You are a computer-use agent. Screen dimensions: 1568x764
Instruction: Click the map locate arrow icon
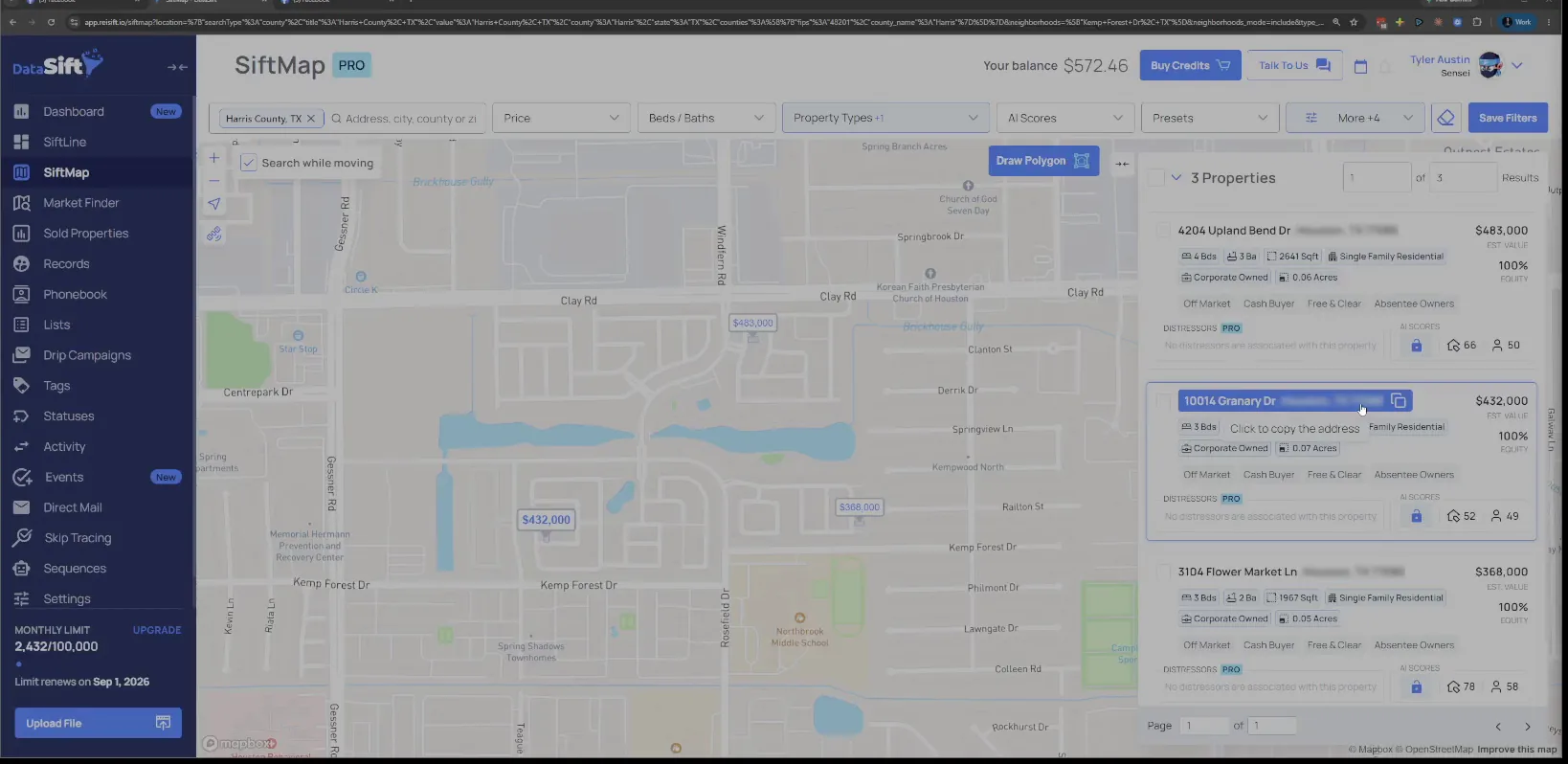point(213,204)
